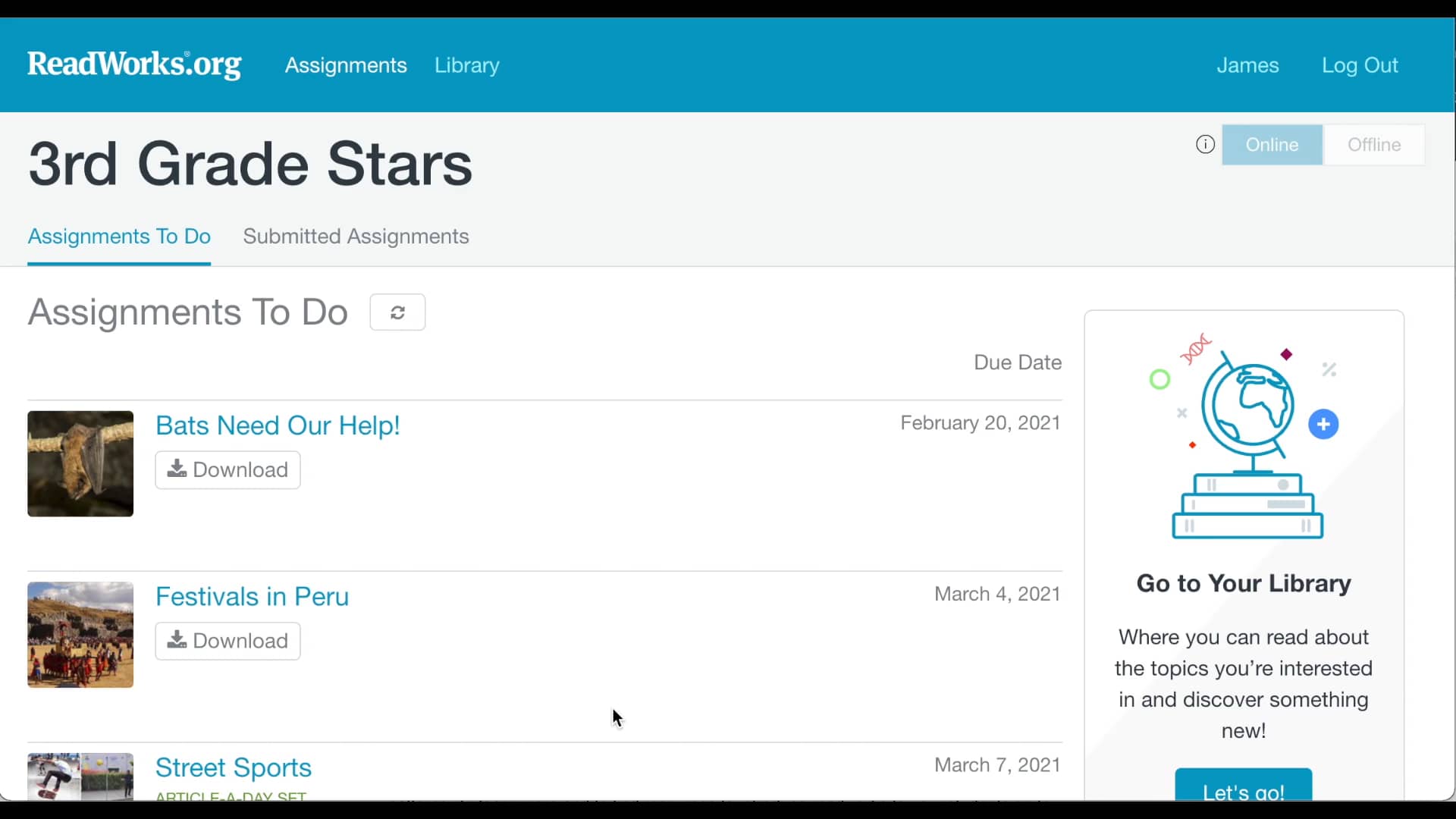
Task: Download the Festivals in Peru assignment
Action: coord(227,641)
